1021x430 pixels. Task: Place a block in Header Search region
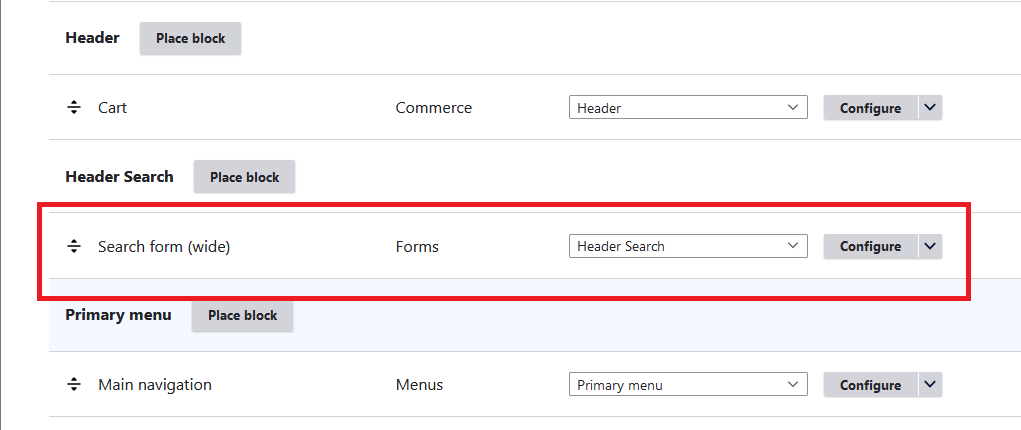[x=244, y=177]
